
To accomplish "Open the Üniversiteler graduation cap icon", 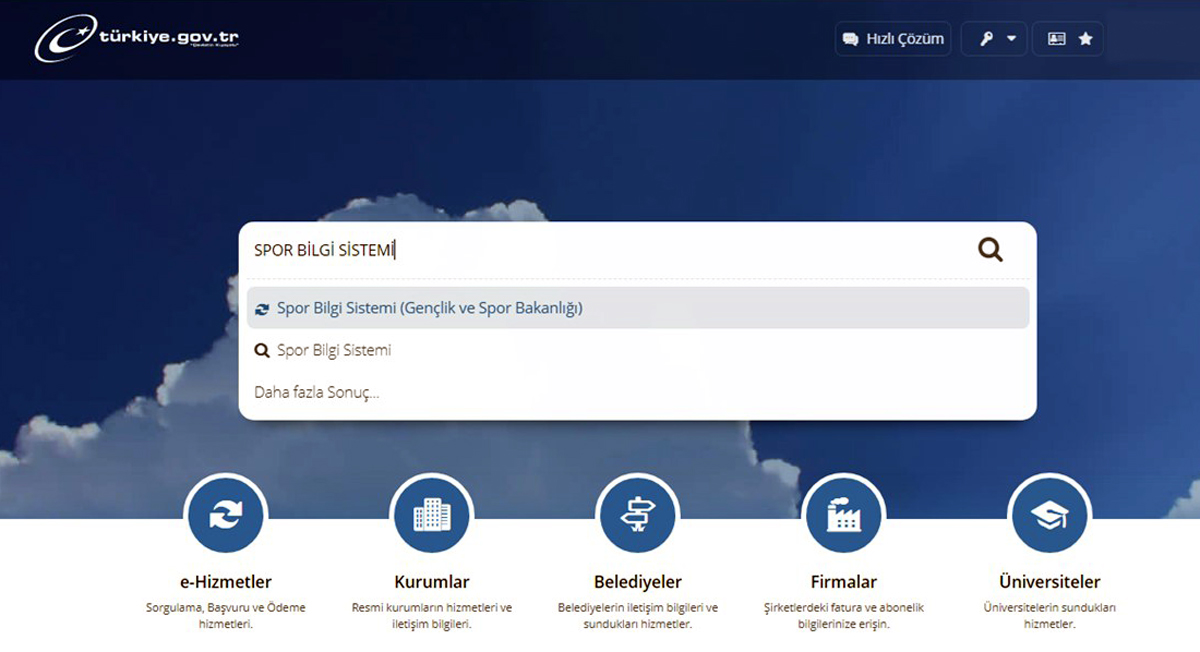I will (1050, 515).
